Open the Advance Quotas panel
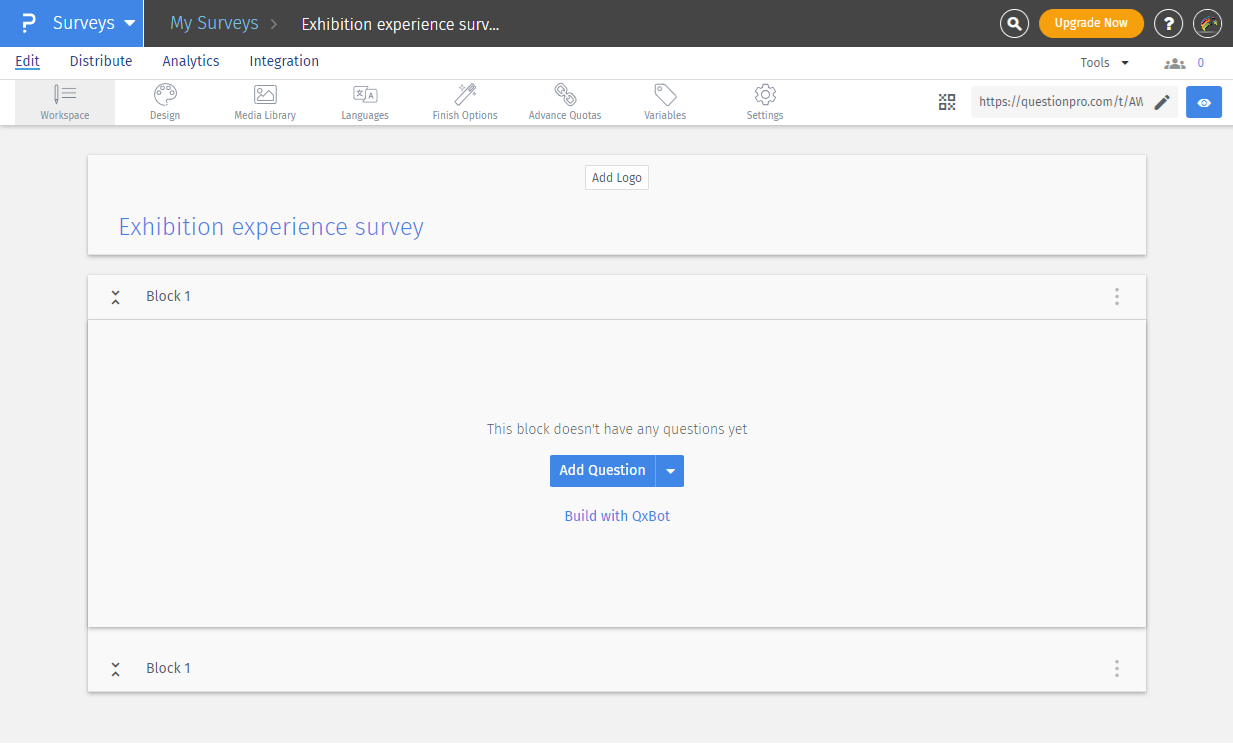 (x=564, y=101)
